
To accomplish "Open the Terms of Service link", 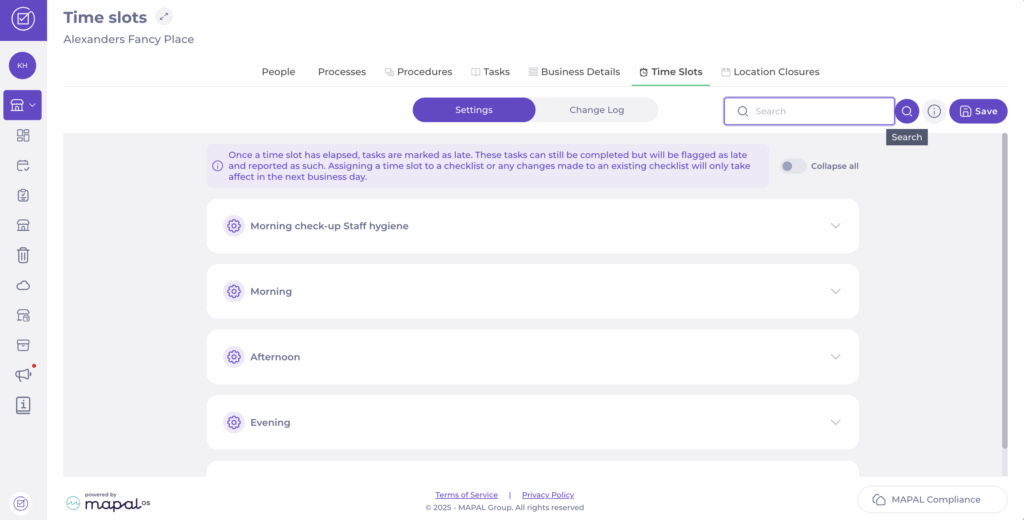I will [x=466, y=495].
